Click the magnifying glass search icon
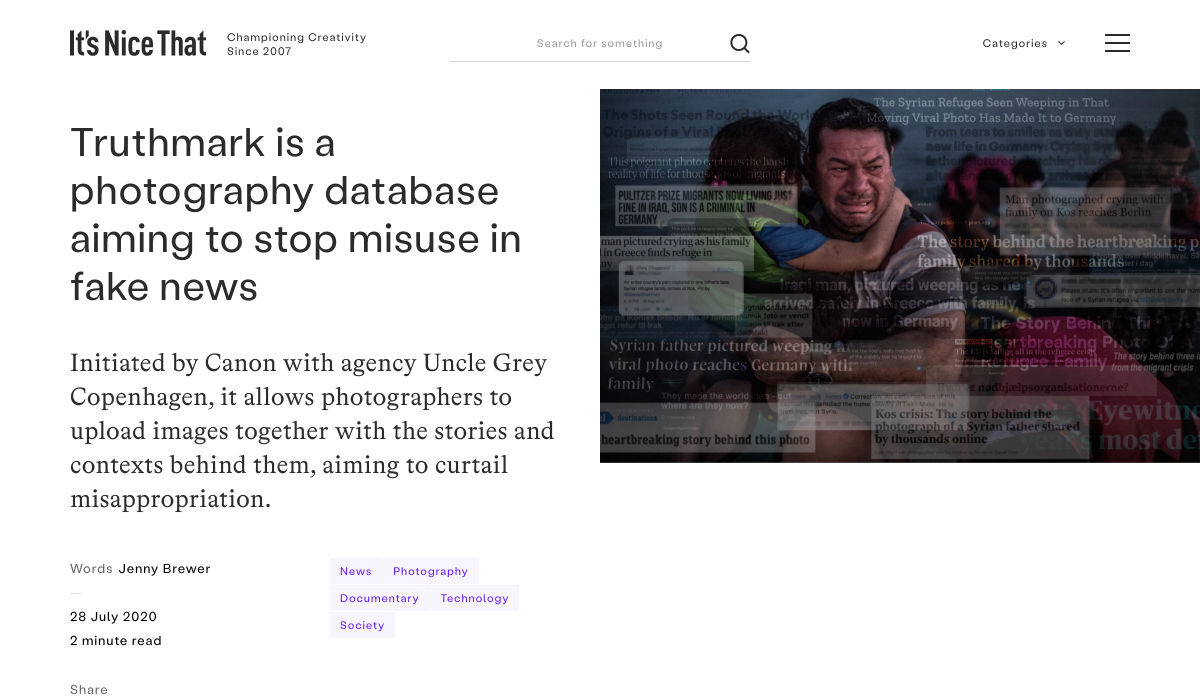The width and height of the screenshot is (1200, 698). click(739, 43)
